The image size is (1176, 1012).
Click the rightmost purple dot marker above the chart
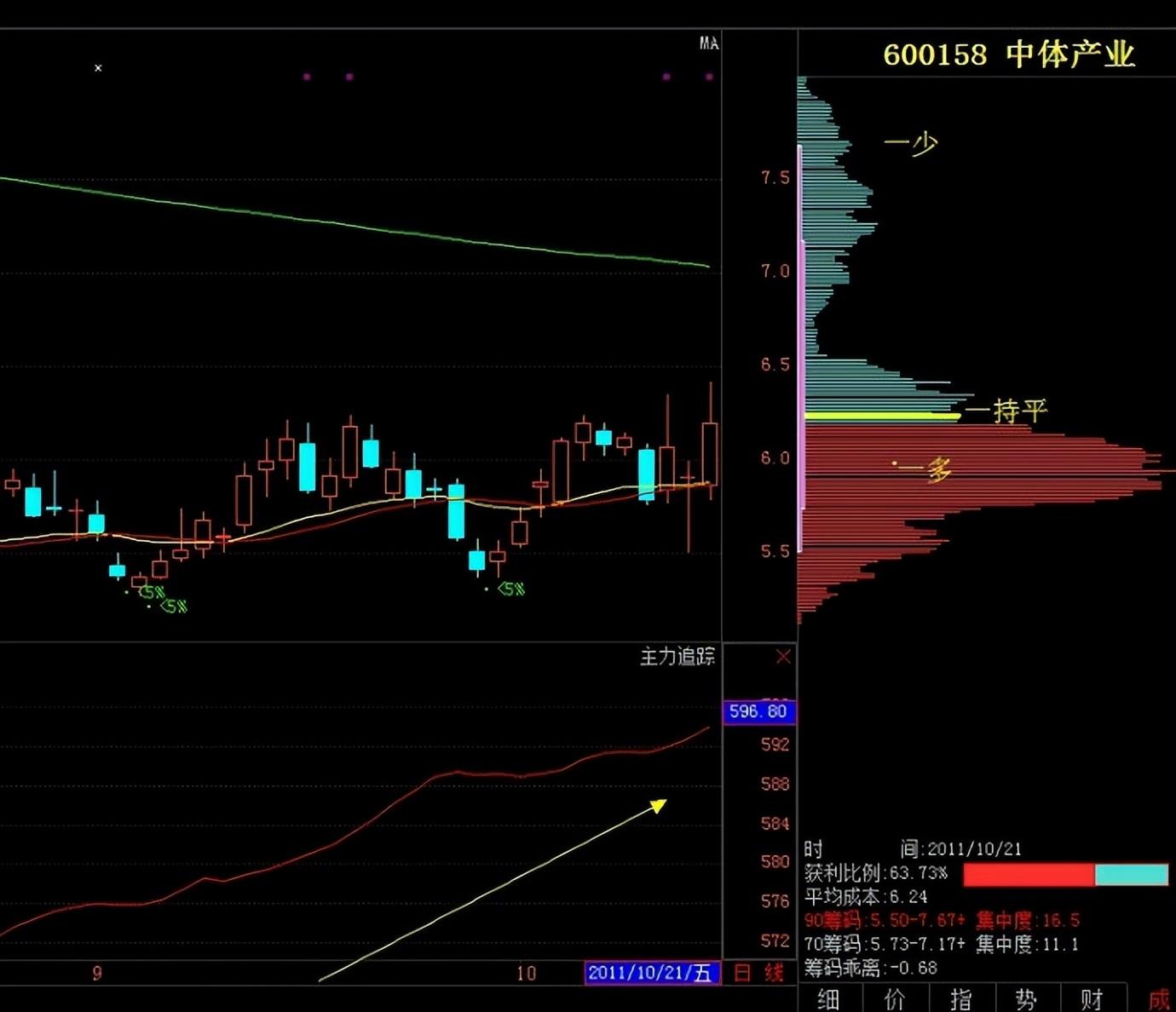pos(709,77)
